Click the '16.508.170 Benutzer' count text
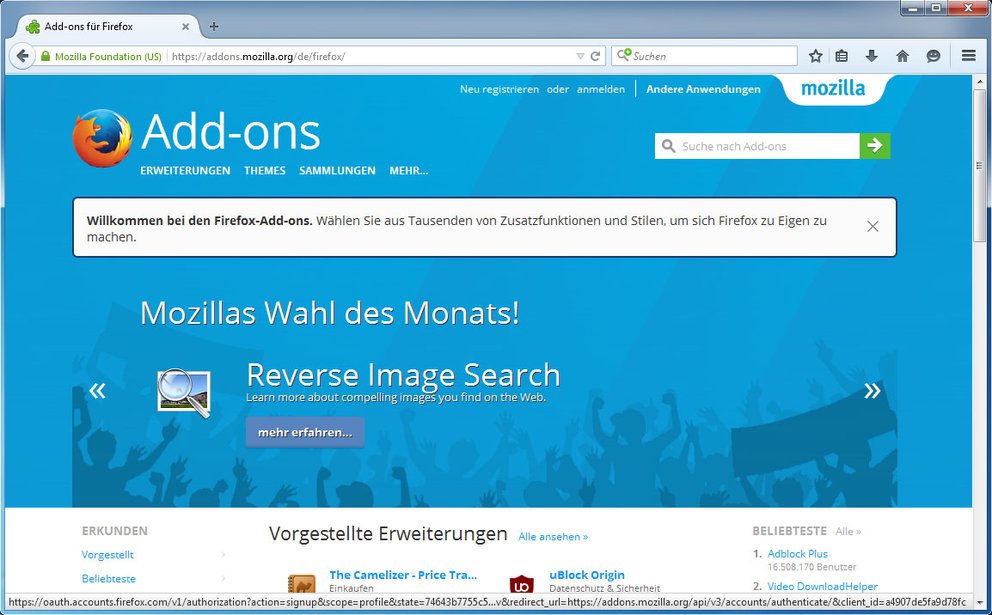The height and width of the screenshot is (615, 992). pyautogui.click(x=812, y=567)
